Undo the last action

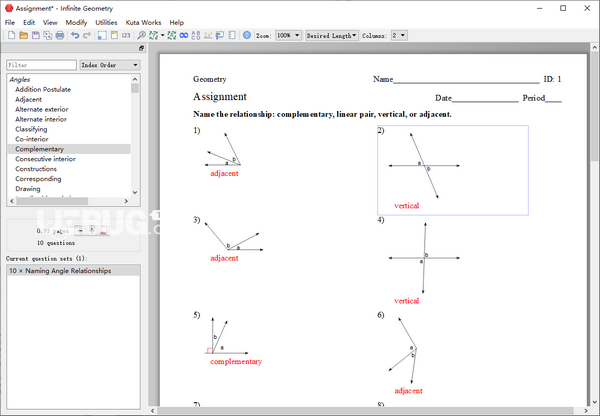point(75,36)
